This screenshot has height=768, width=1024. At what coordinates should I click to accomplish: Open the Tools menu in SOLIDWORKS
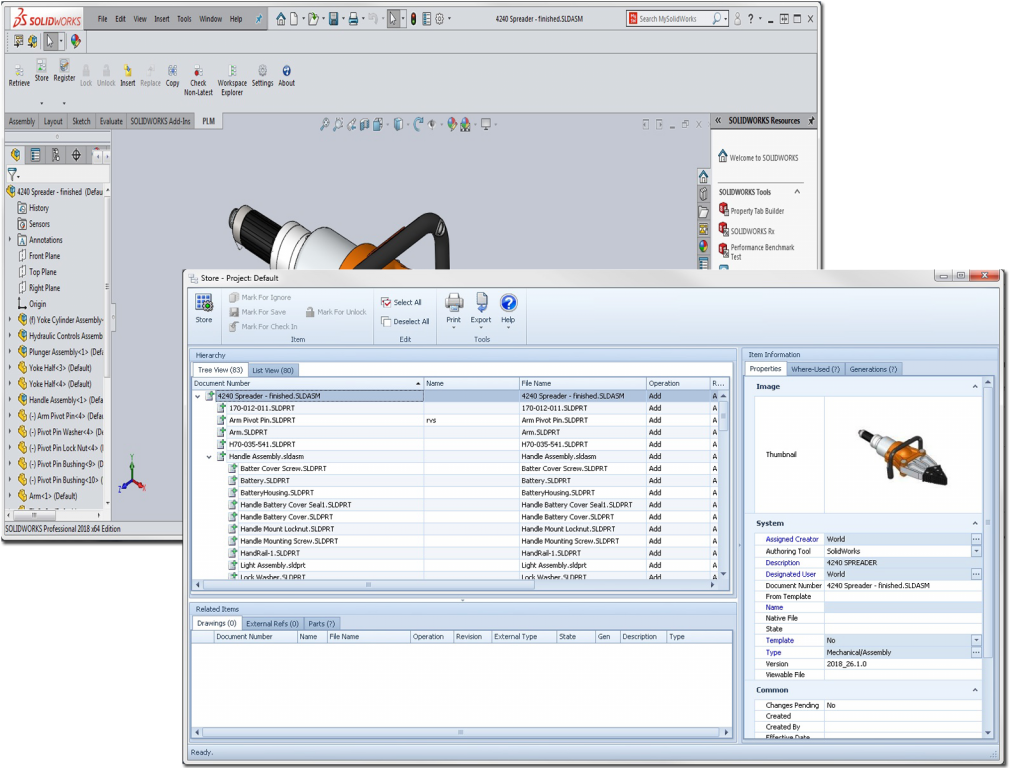point(184,19)
